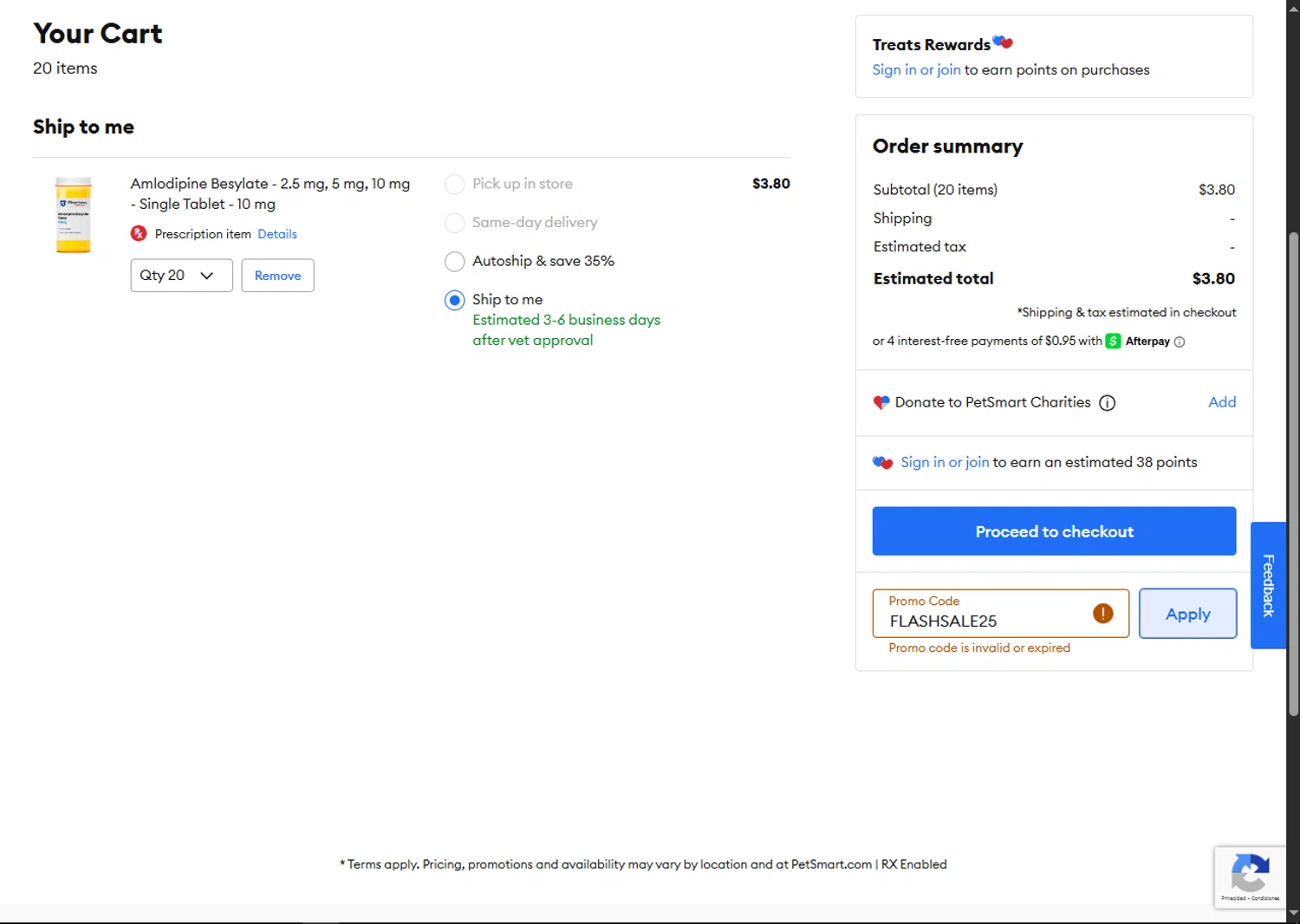Proceed to checkout
The height and width of the screenshot is (924, 1300).
pos(1054,531)
